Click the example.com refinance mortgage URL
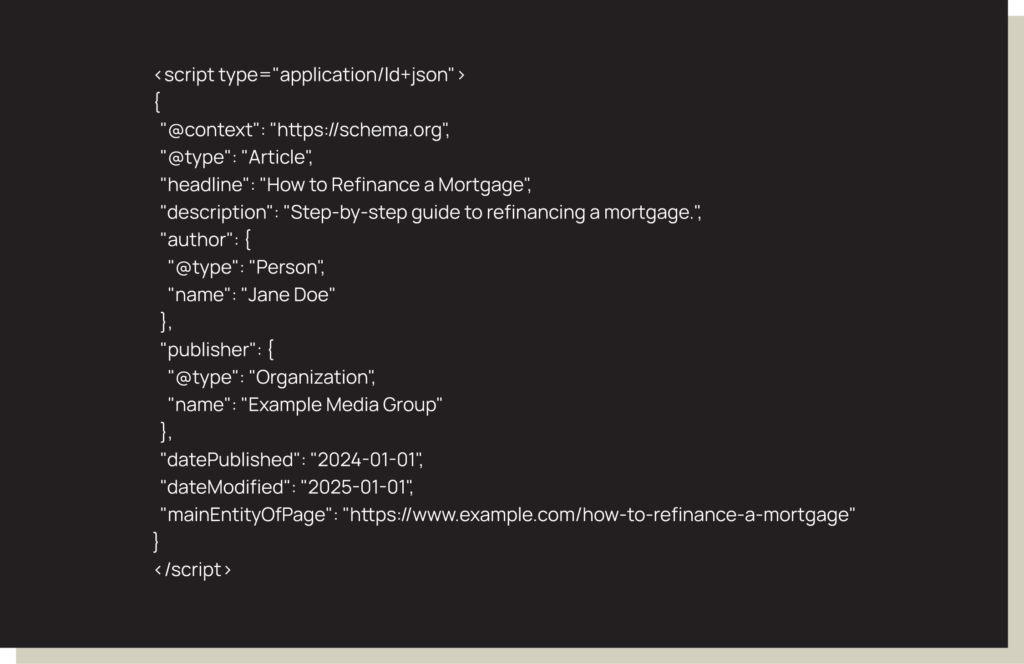1024x664 pixels. (599, 515)
